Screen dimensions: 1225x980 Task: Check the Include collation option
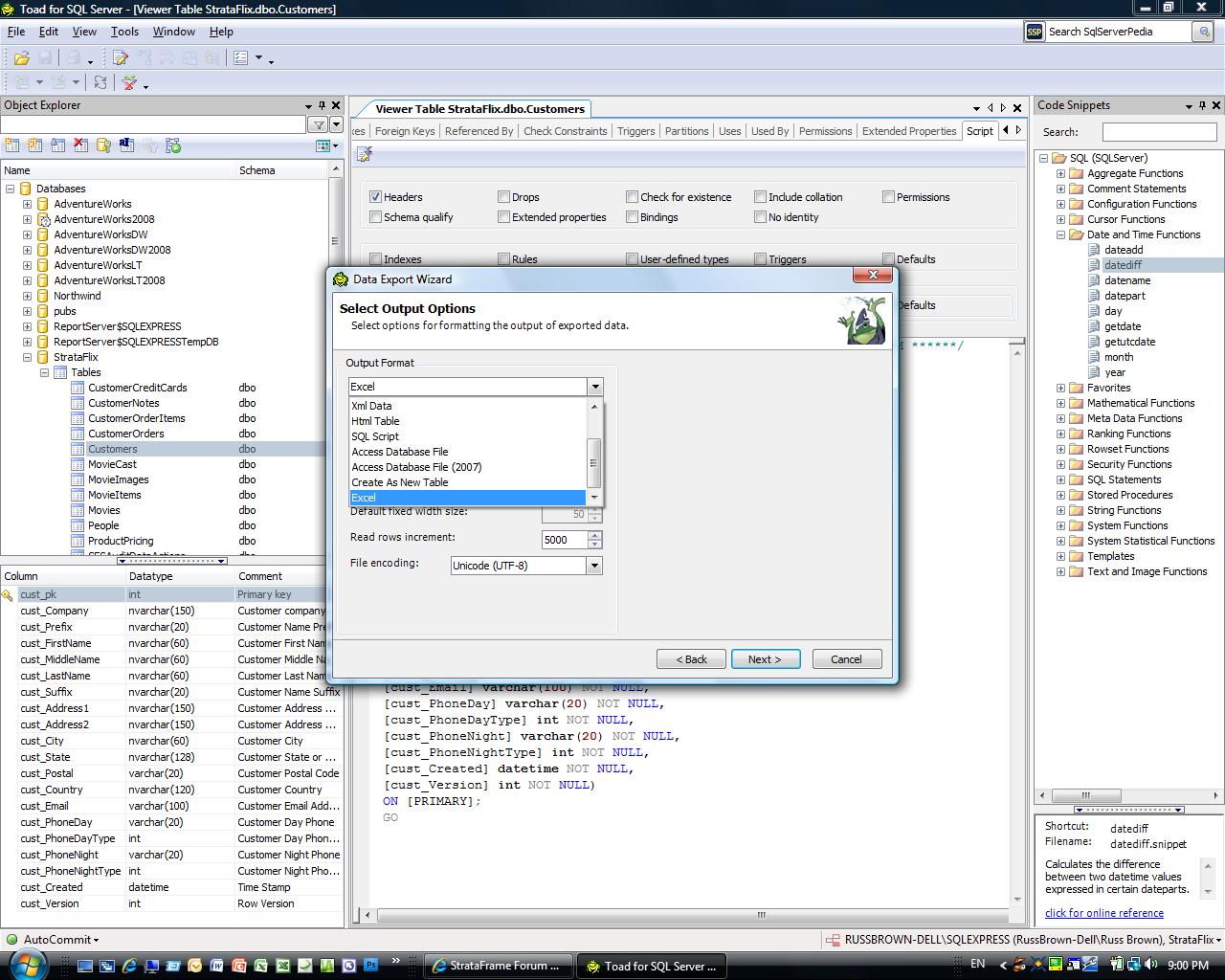click(x=761, y=196)
